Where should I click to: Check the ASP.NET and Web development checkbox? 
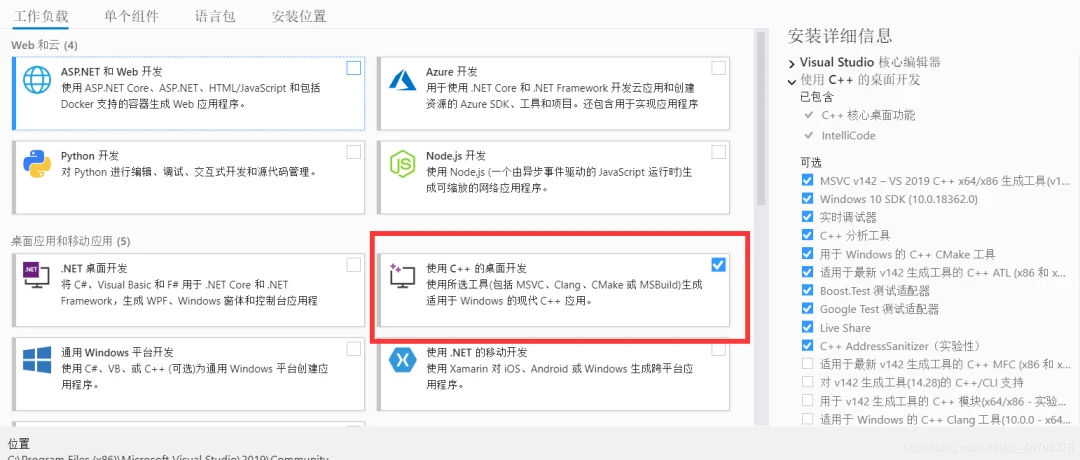(x=353, y=67)
